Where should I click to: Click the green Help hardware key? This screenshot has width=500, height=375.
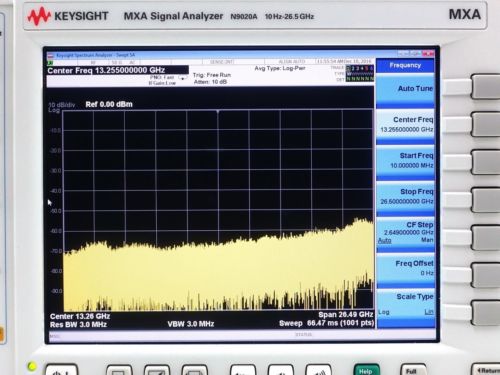point(366,370)
